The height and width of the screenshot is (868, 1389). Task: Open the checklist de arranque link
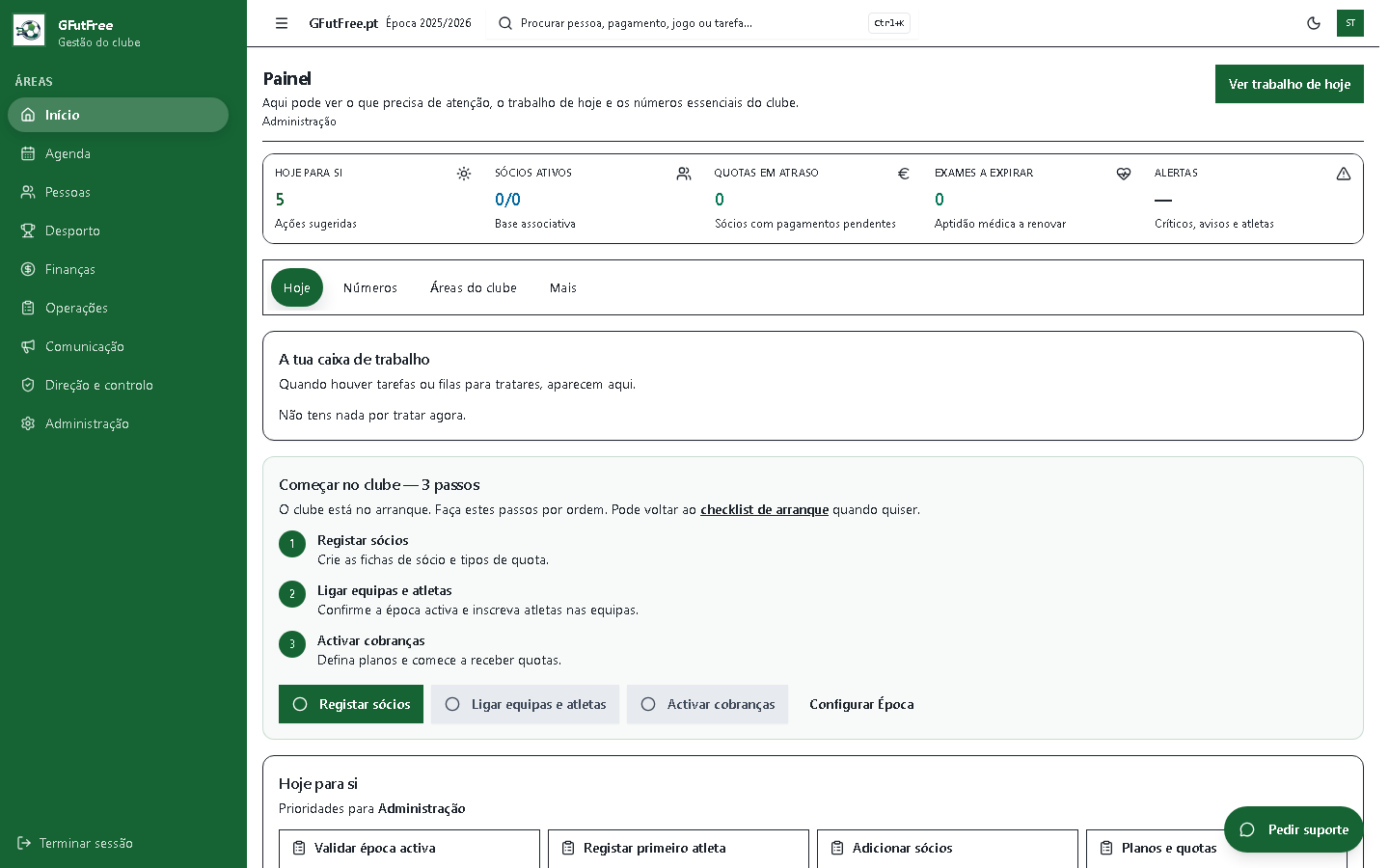(764, 509)
